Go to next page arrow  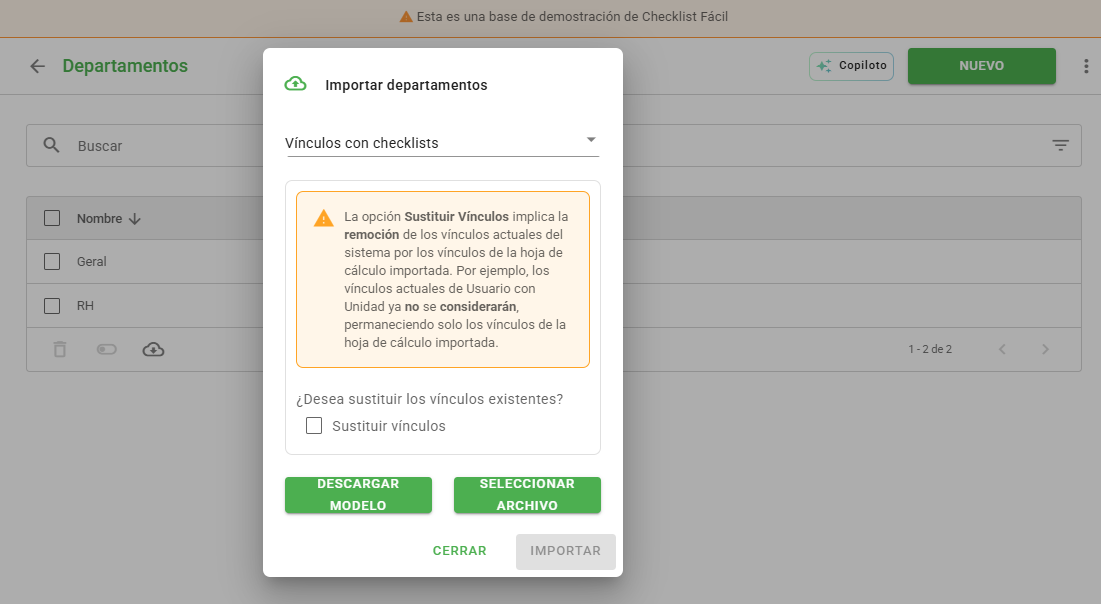coord(1045,349)
